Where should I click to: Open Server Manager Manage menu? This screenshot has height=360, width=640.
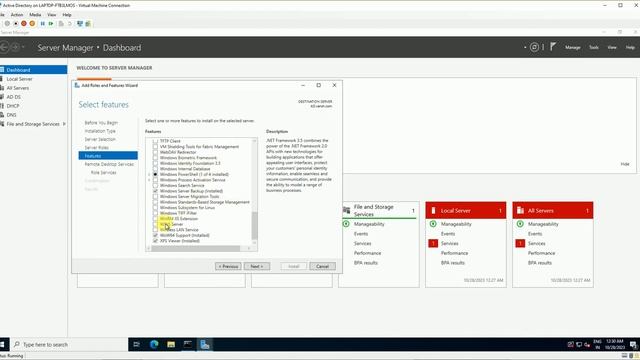tap(573, 47)
